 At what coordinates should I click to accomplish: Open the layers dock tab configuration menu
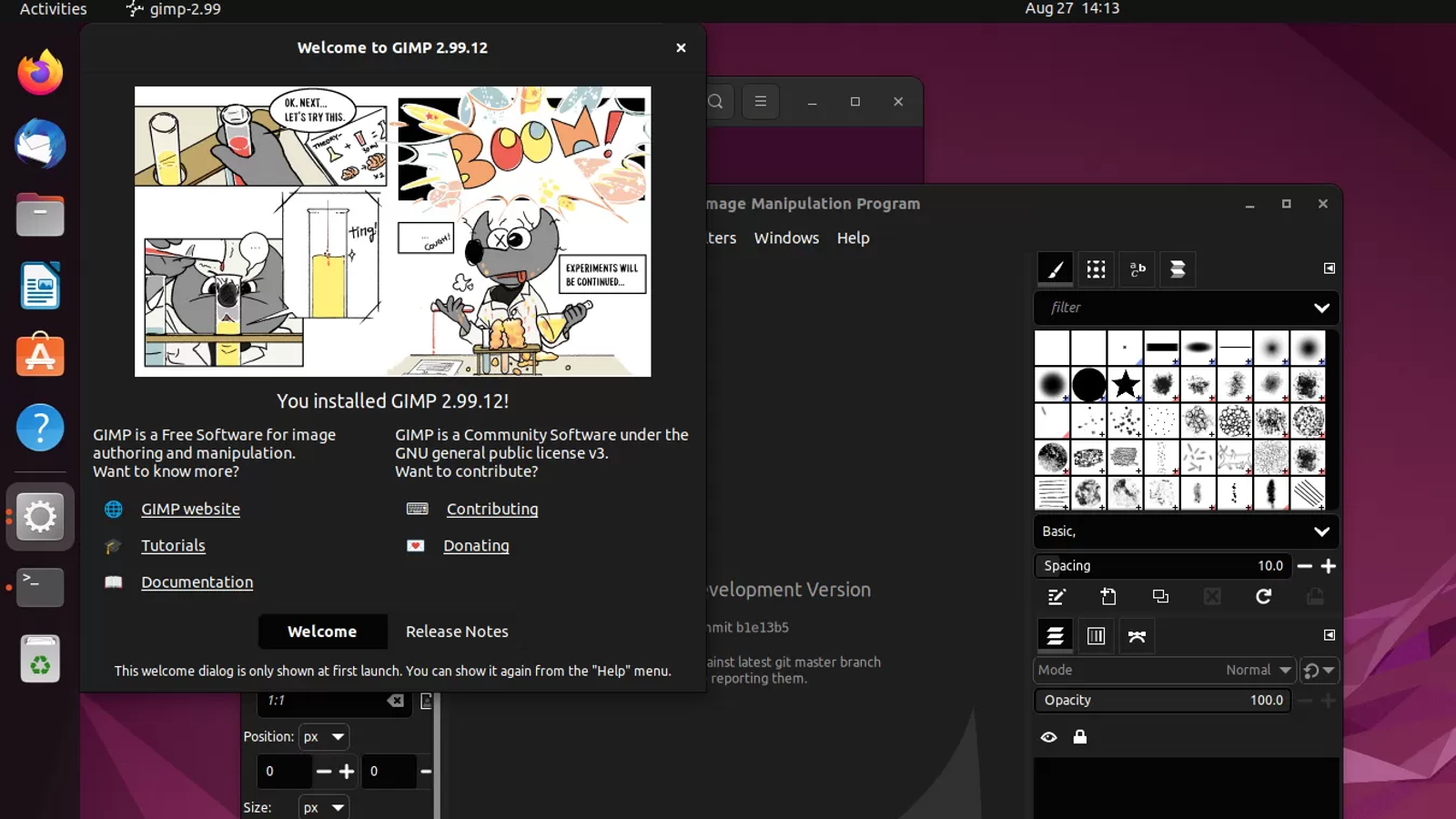click(x=1330, y=635)
